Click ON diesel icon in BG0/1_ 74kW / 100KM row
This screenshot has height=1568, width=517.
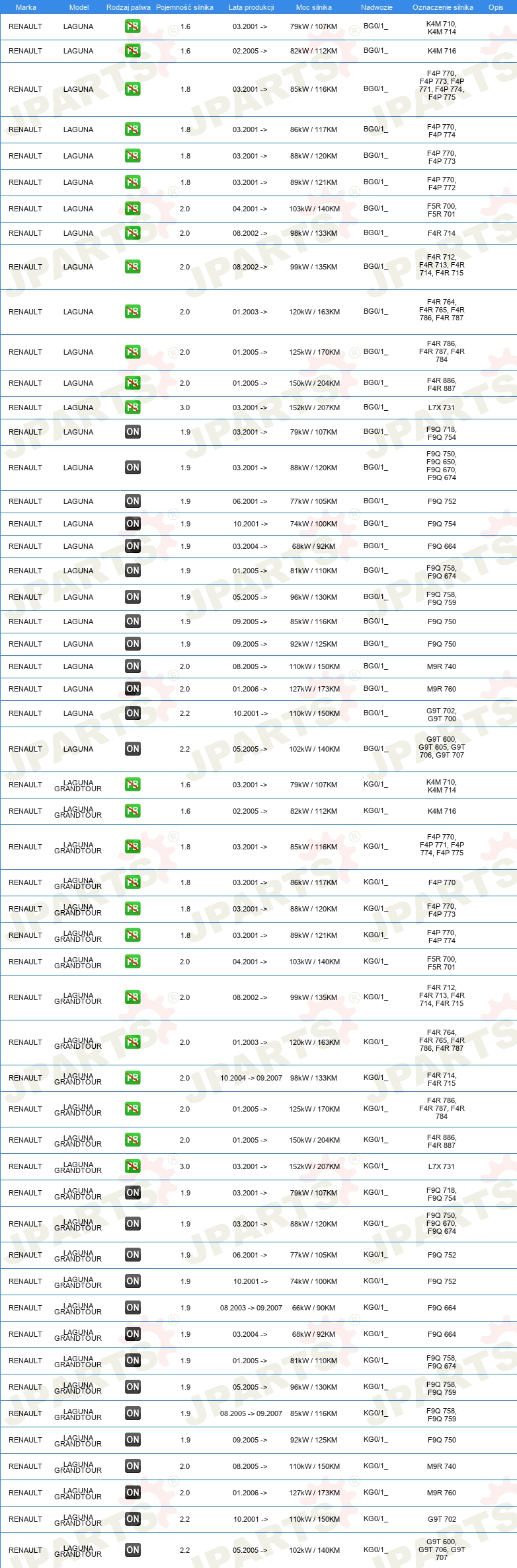[x=133, y=524]
